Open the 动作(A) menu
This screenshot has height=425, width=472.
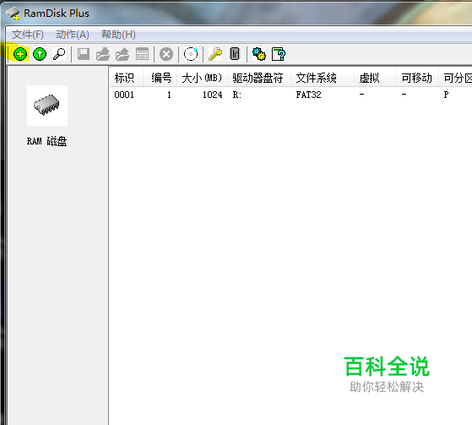72,34
